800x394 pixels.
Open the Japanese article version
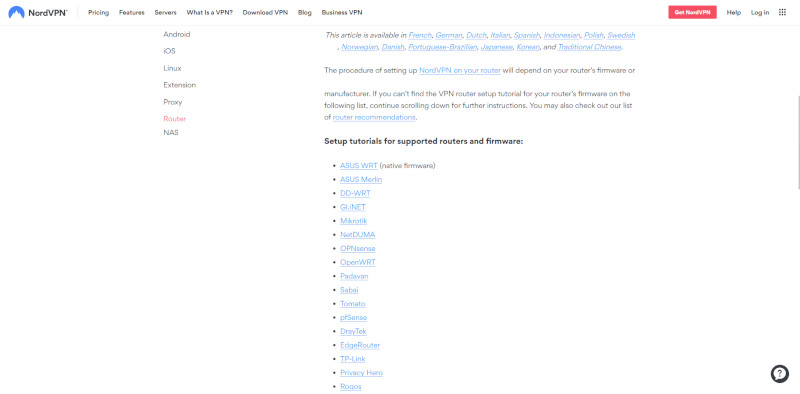click(496, 47)
